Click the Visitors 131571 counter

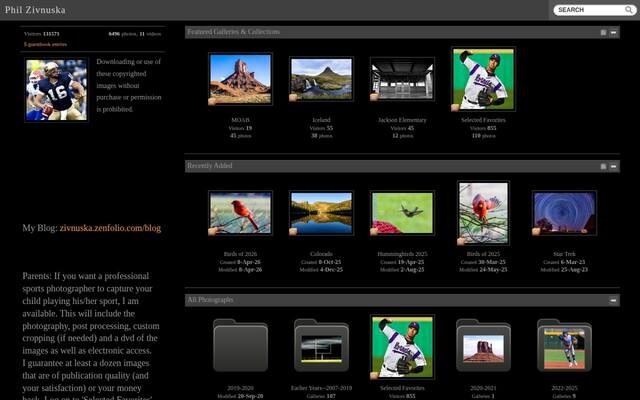42,34
